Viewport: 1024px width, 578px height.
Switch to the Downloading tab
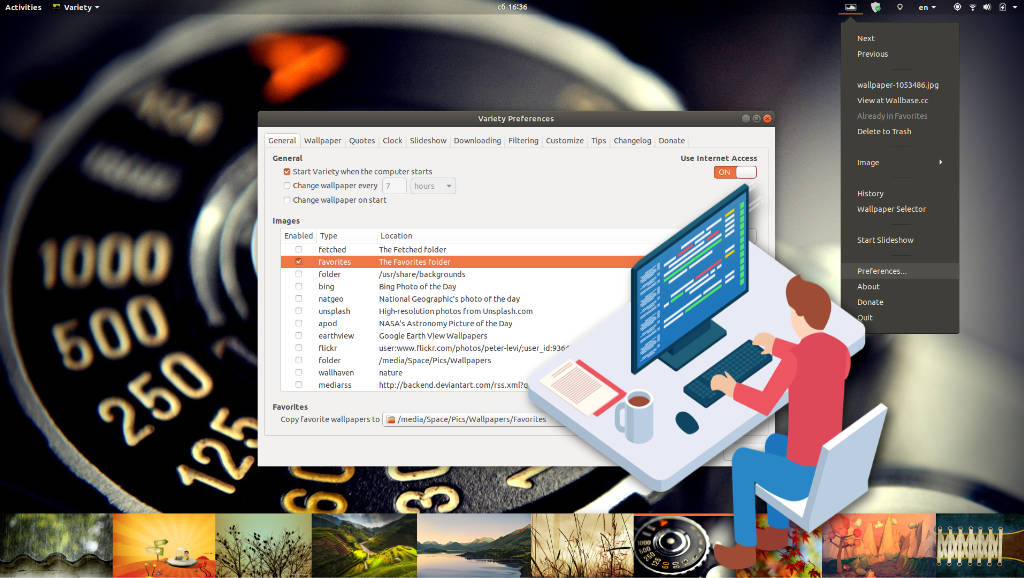[477, 140]
